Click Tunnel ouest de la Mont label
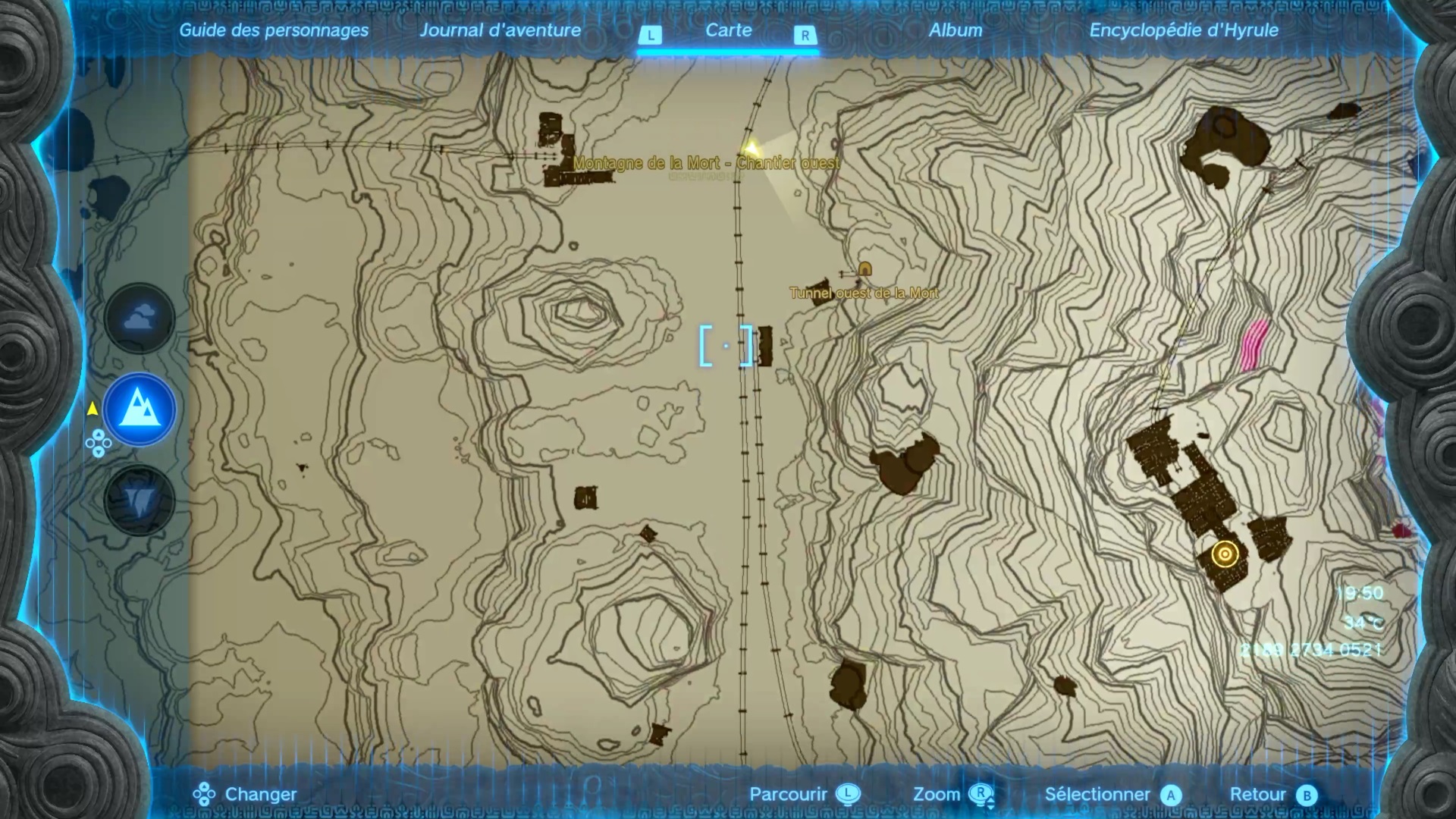Image resolution: width=1456 pixels, height=819 pixels. (864, 293)
